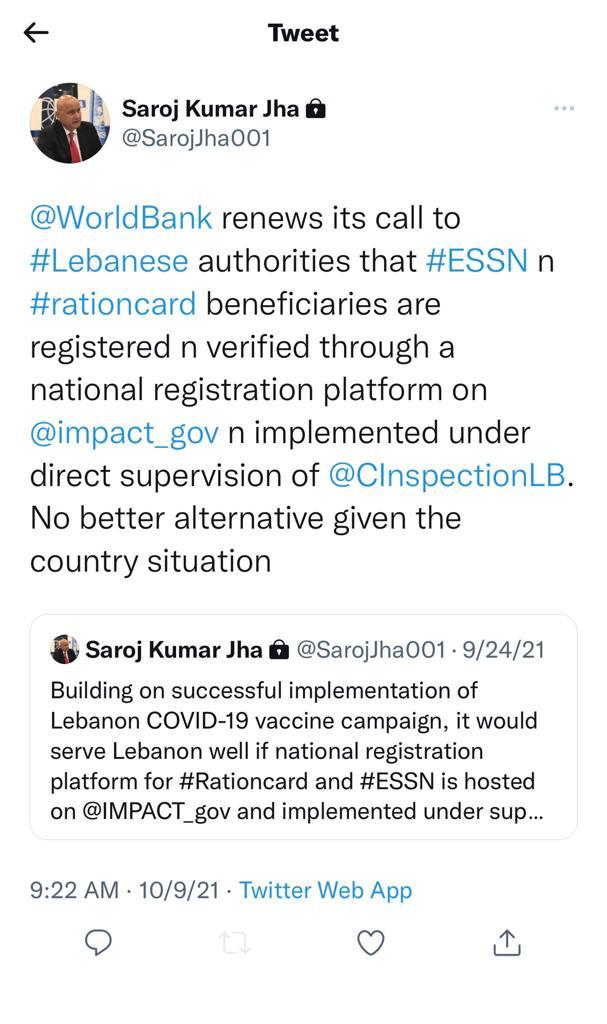The width and height of the screenshot is (607, 1024).
Task: Tap the 9:22 AM · 10/9/21 timestamp
Action: click(124, 890)
